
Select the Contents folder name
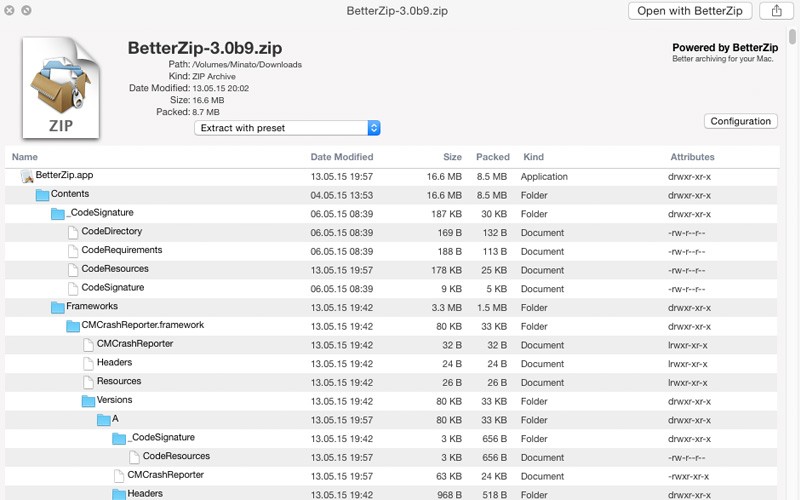coord(70,194)
